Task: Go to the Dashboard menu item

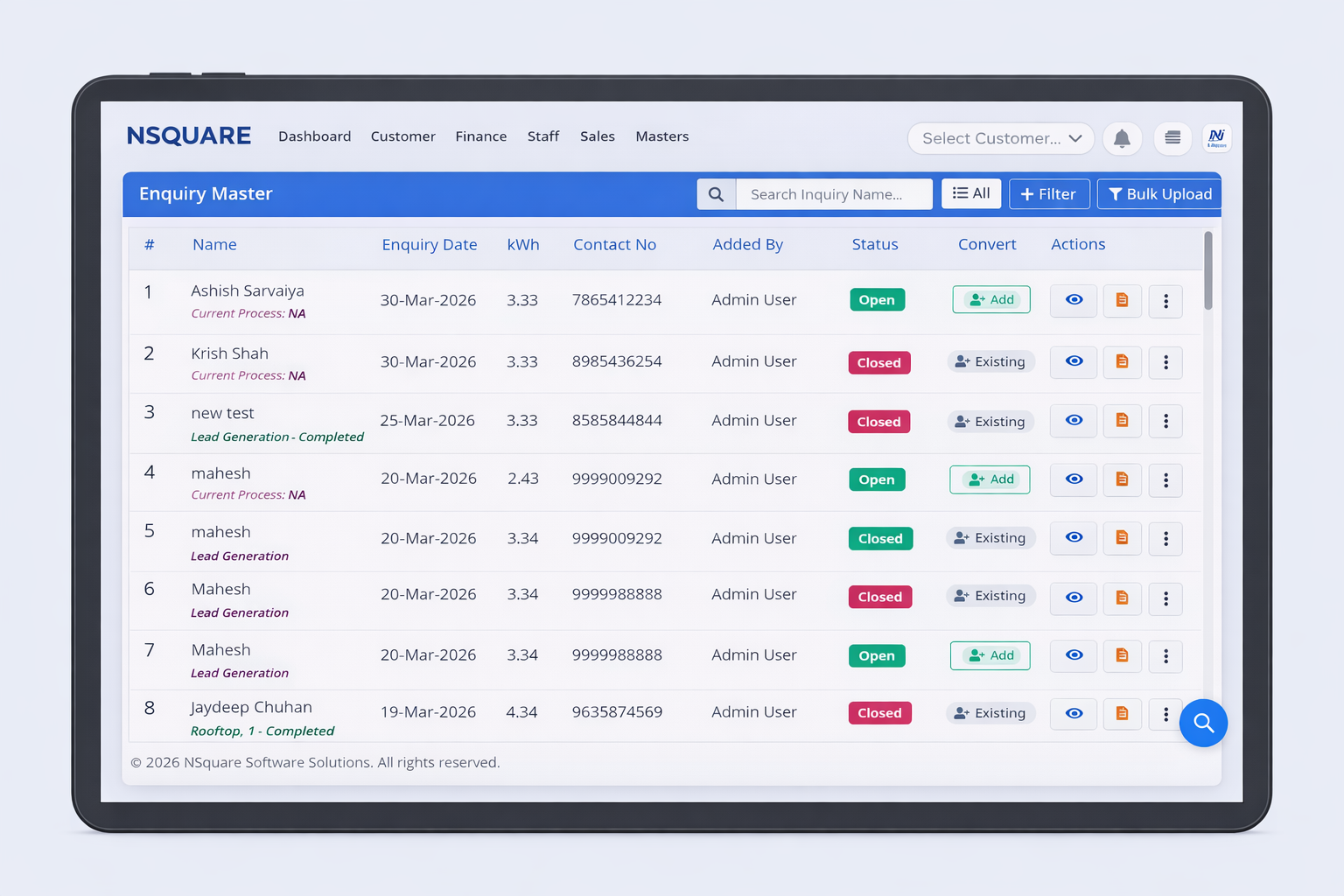Action: click(x=314, y=136)
